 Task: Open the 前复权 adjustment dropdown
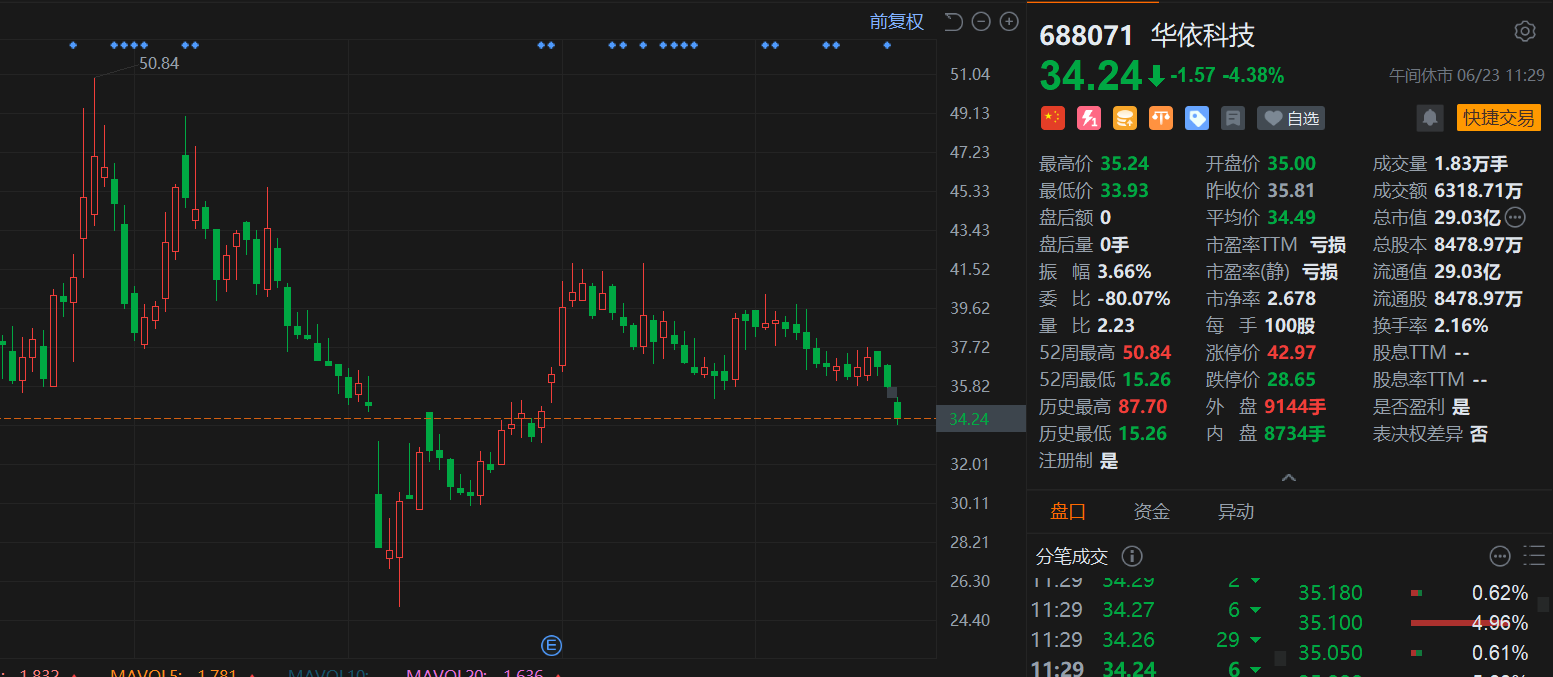[897, 22]
